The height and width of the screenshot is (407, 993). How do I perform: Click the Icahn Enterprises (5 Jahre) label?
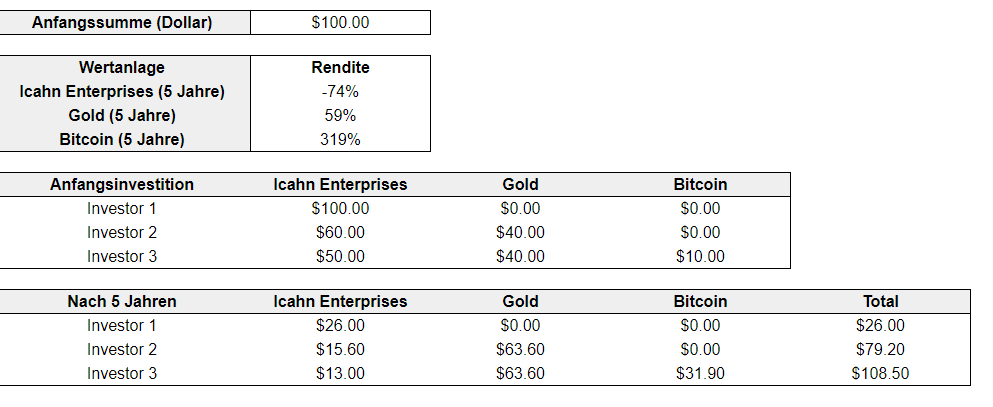122,92
